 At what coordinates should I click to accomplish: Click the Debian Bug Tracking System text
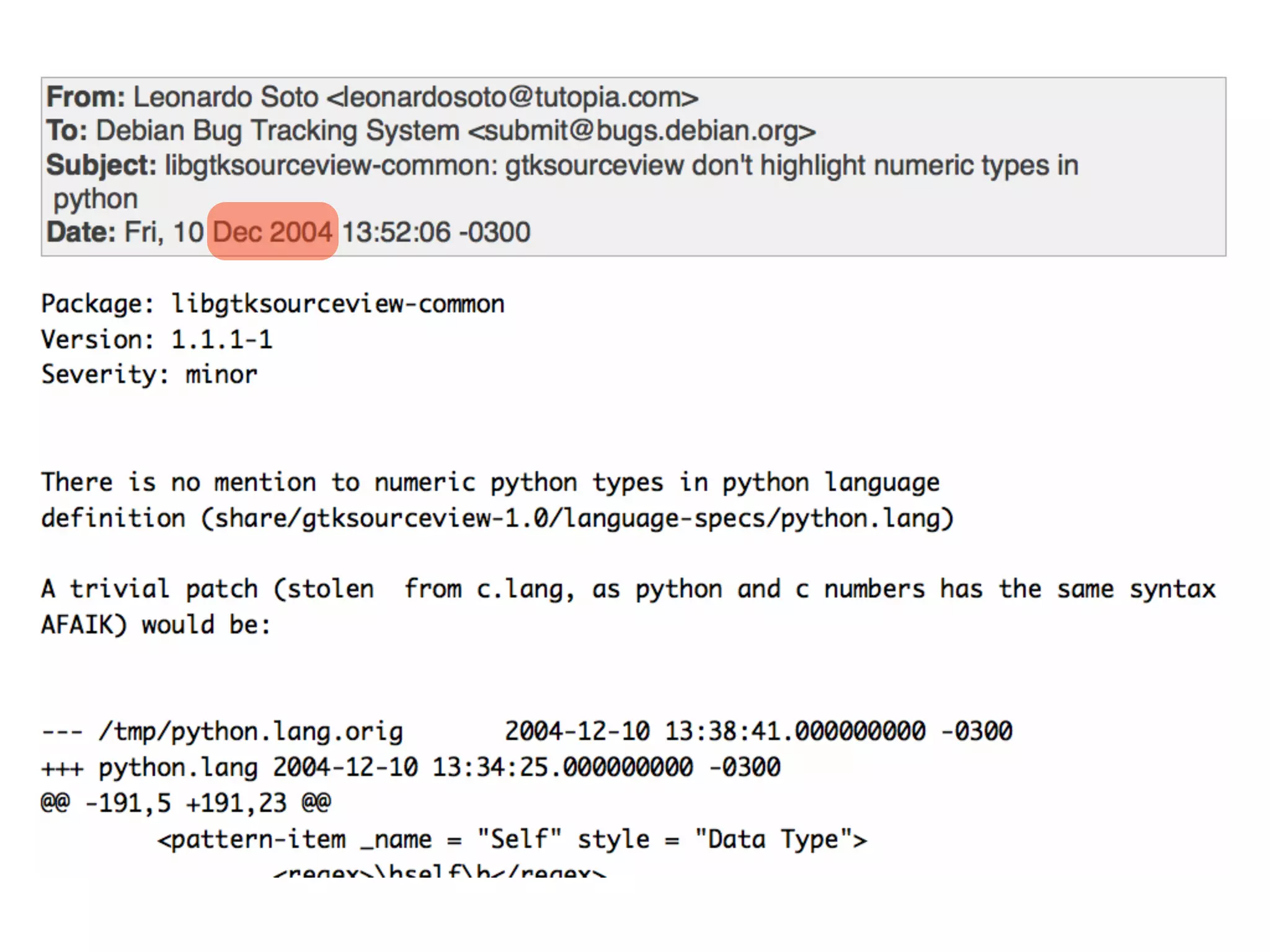pyautogui.click(x=277, y=131)
